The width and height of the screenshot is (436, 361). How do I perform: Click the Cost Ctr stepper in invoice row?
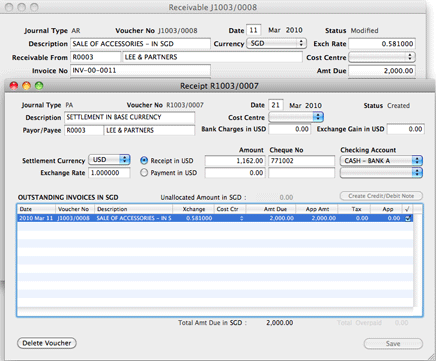pos(242,218)
